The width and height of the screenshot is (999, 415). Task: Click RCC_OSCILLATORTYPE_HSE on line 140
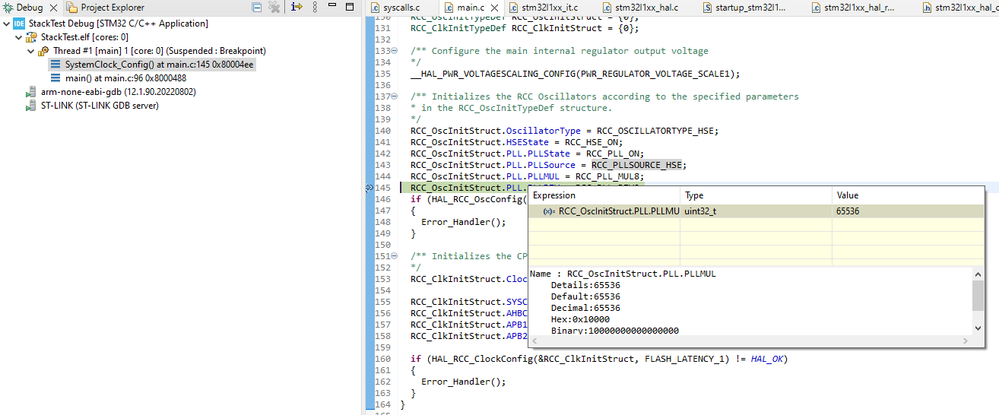click(x=656, y=131)
